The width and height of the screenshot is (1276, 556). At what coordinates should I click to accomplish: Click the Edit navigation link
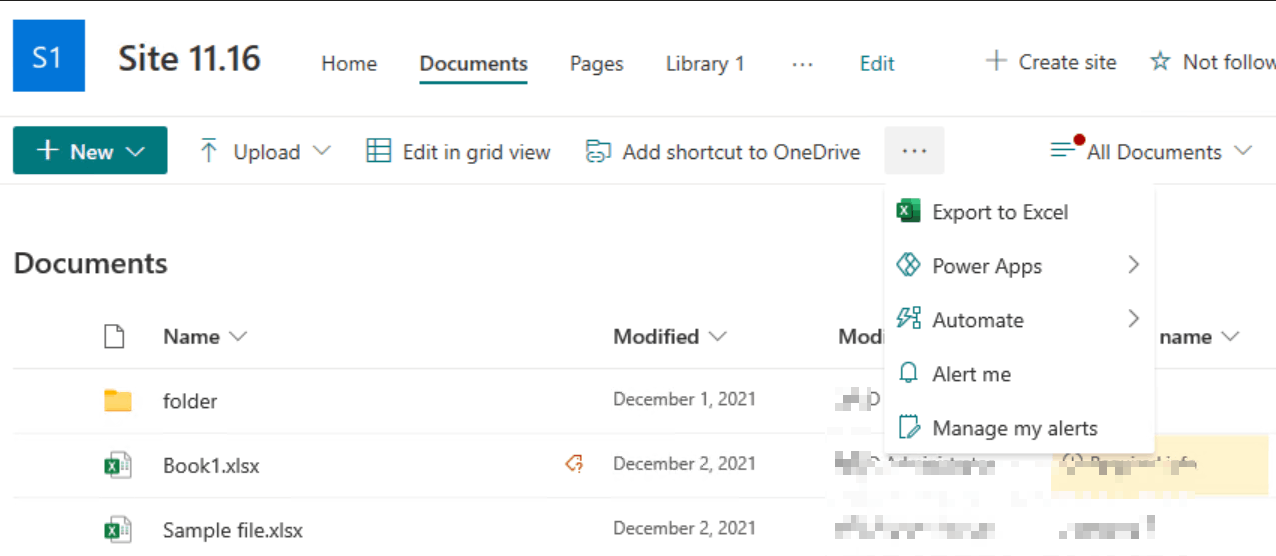point(877,63)
